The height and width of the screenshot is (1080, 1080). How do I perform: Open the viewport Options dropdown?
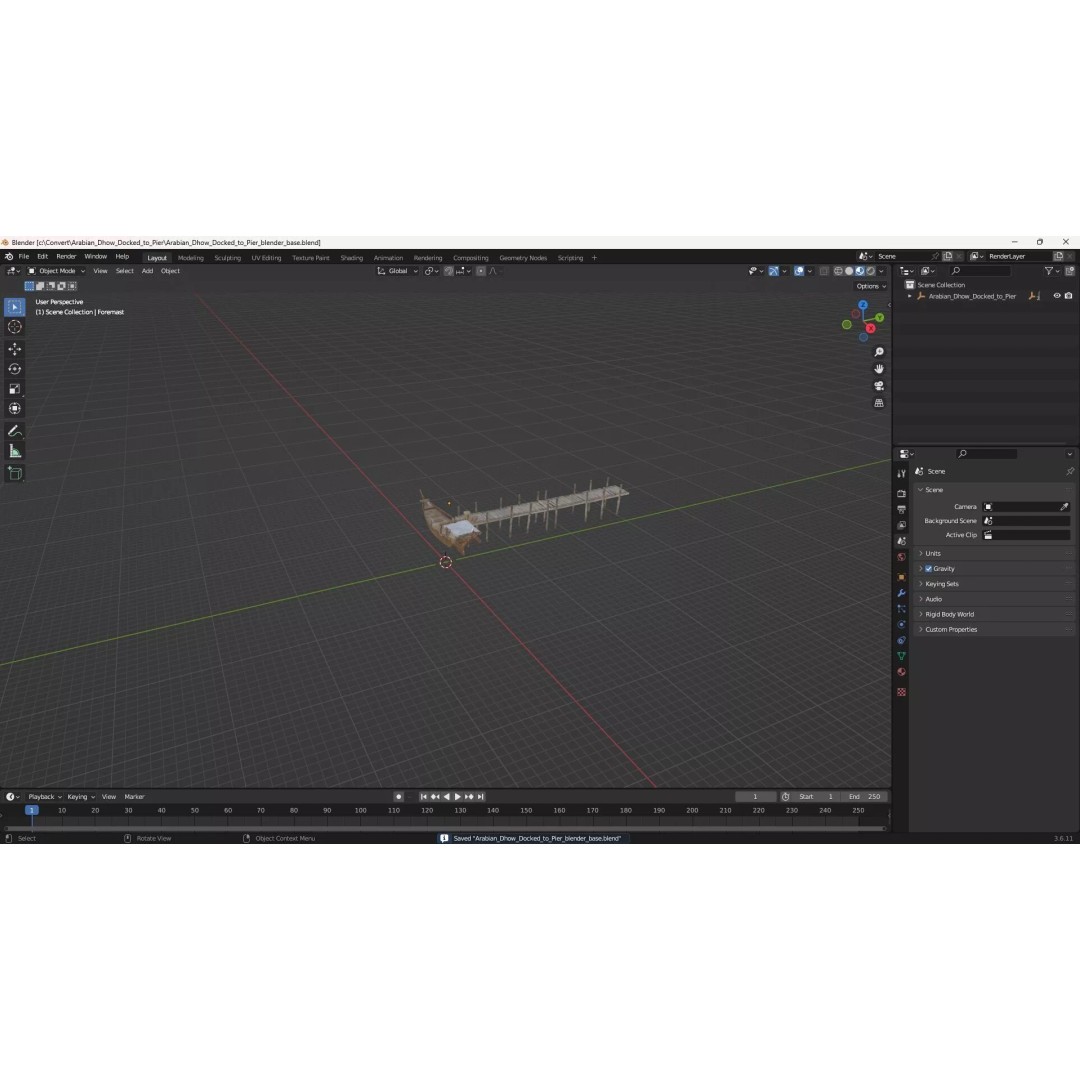pyautogui.click(x=871, y=287)
